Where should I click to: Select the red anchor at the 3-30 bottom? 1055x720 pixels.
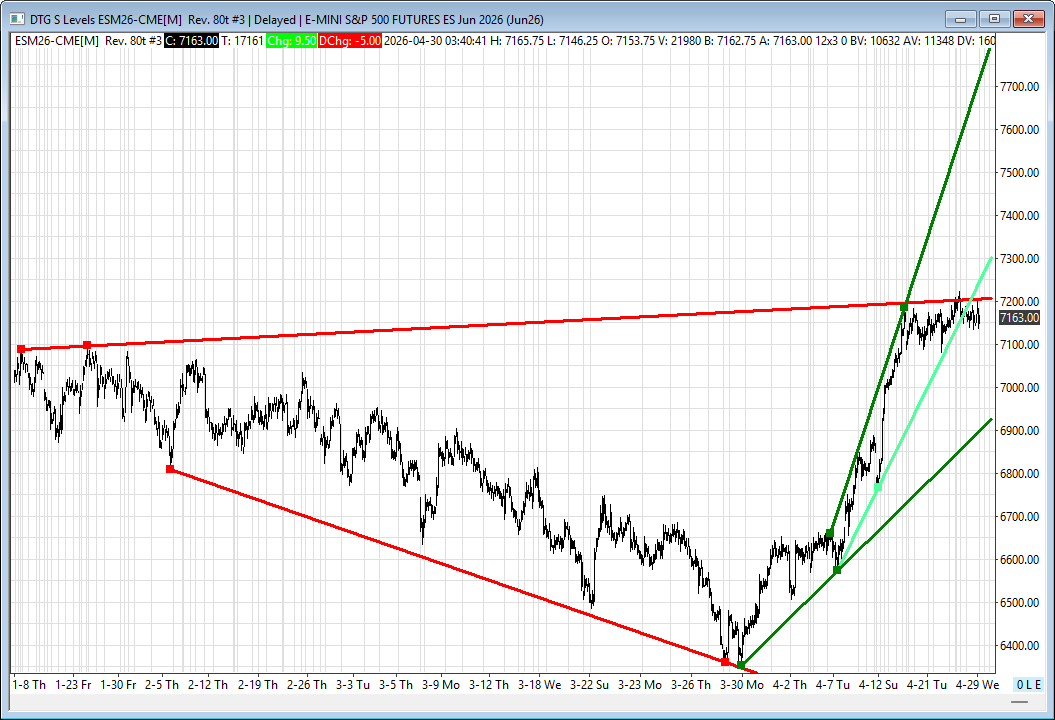pyautogui.click(x=725, y=661)
